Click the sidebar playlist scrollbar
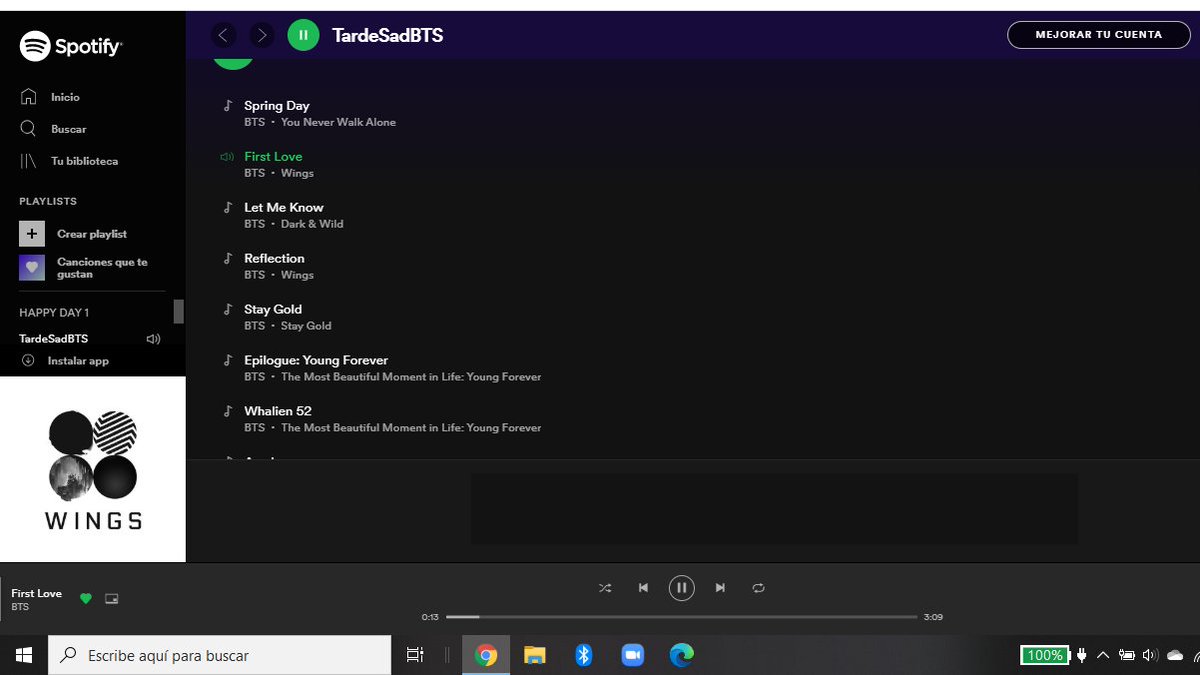1200x675 pixels. pos(179,311)
